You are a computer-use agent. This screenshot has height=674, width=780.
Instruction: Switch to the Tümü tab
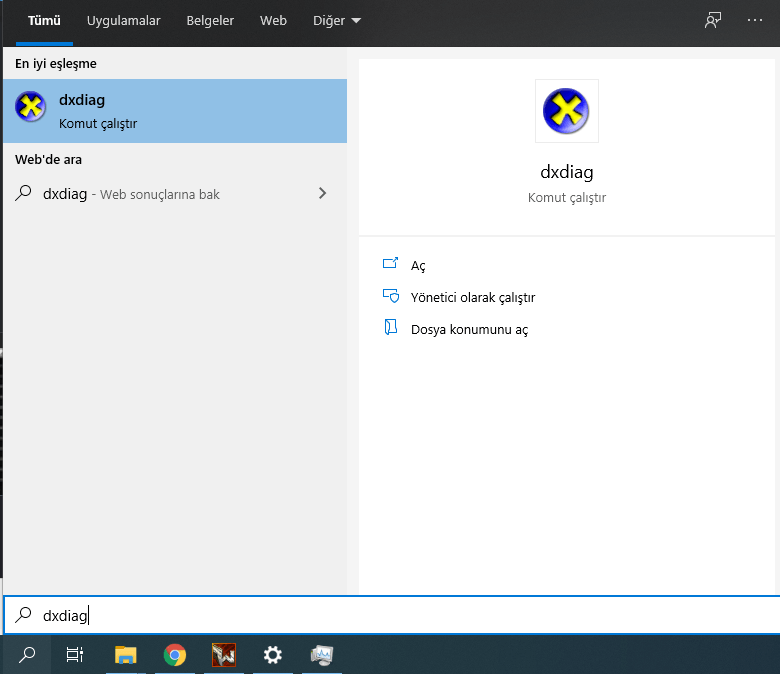tap(44, 21)
